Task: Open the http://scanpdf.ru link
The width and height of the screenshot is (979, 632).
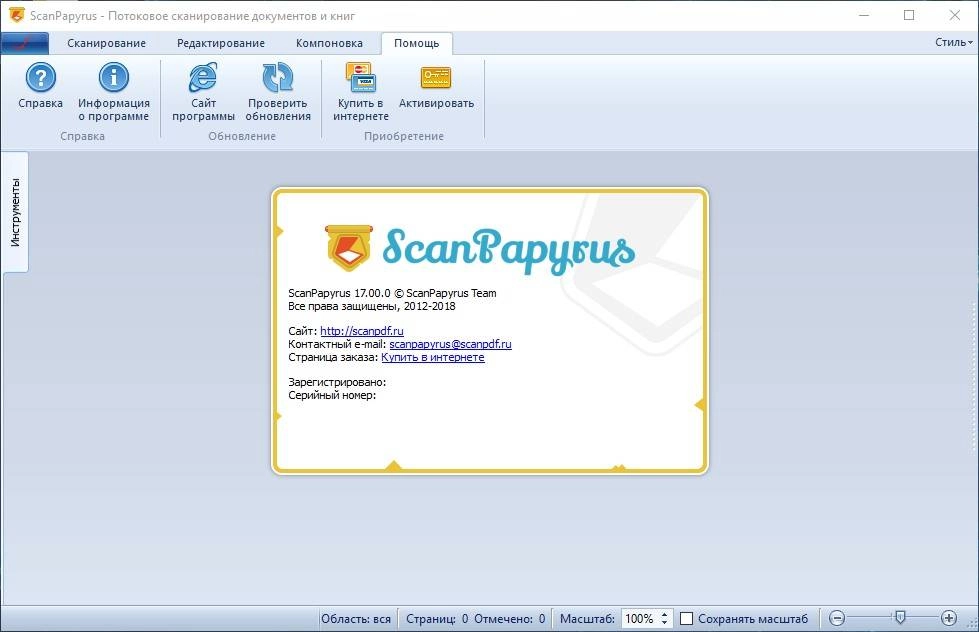Action: 362,331
